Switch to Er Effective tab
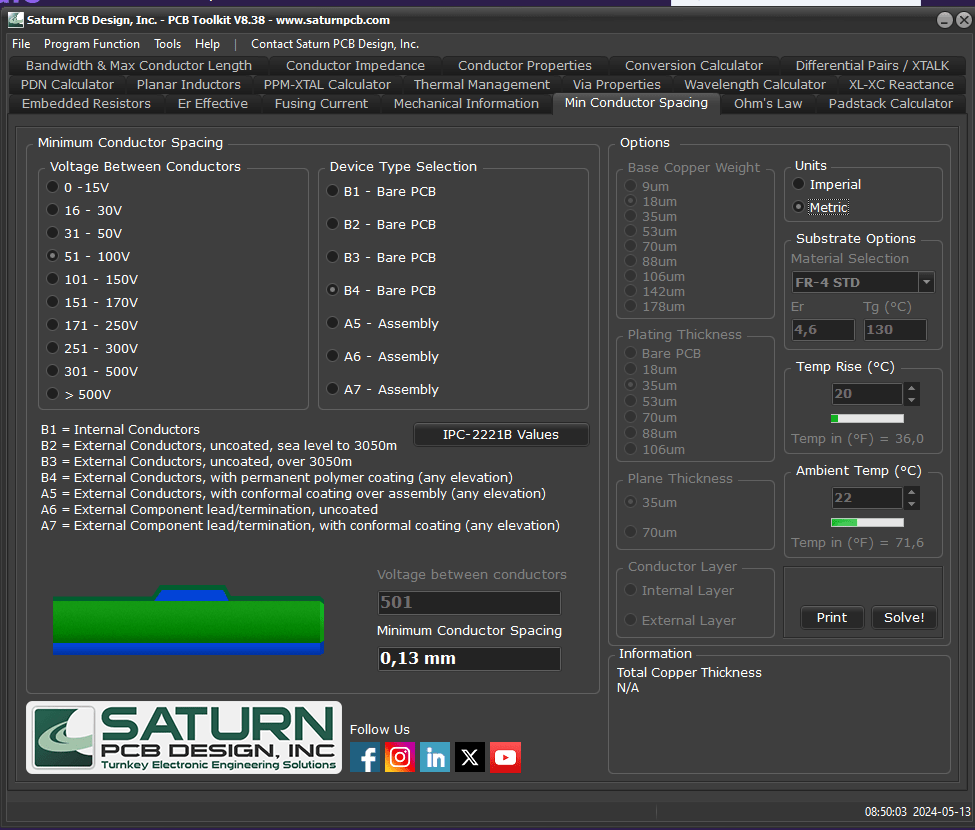The width and height of the screenshot is (975, 830). click(213, 103)
